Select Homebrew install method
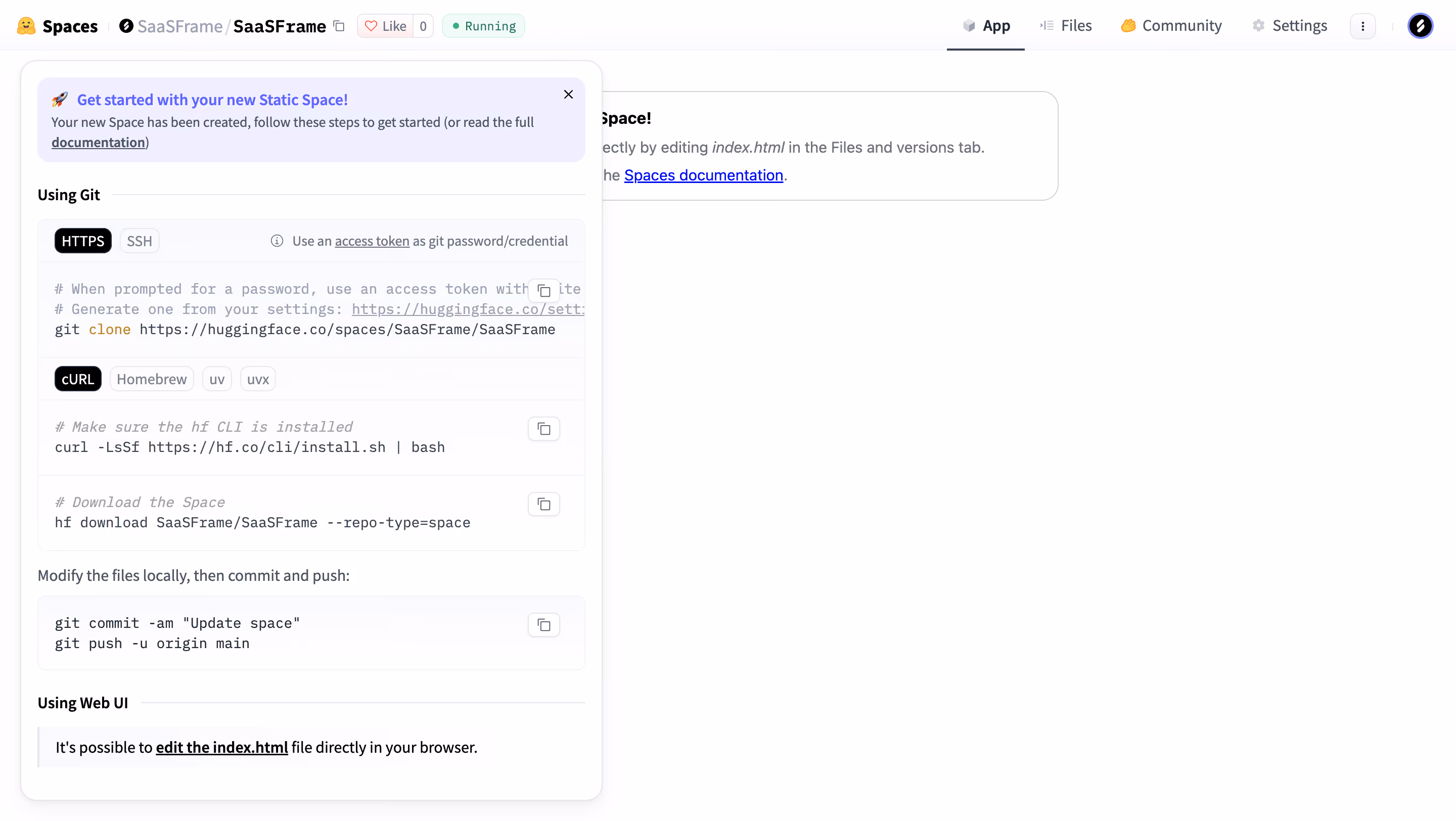 pyautogui.click(x=152, y=379)
